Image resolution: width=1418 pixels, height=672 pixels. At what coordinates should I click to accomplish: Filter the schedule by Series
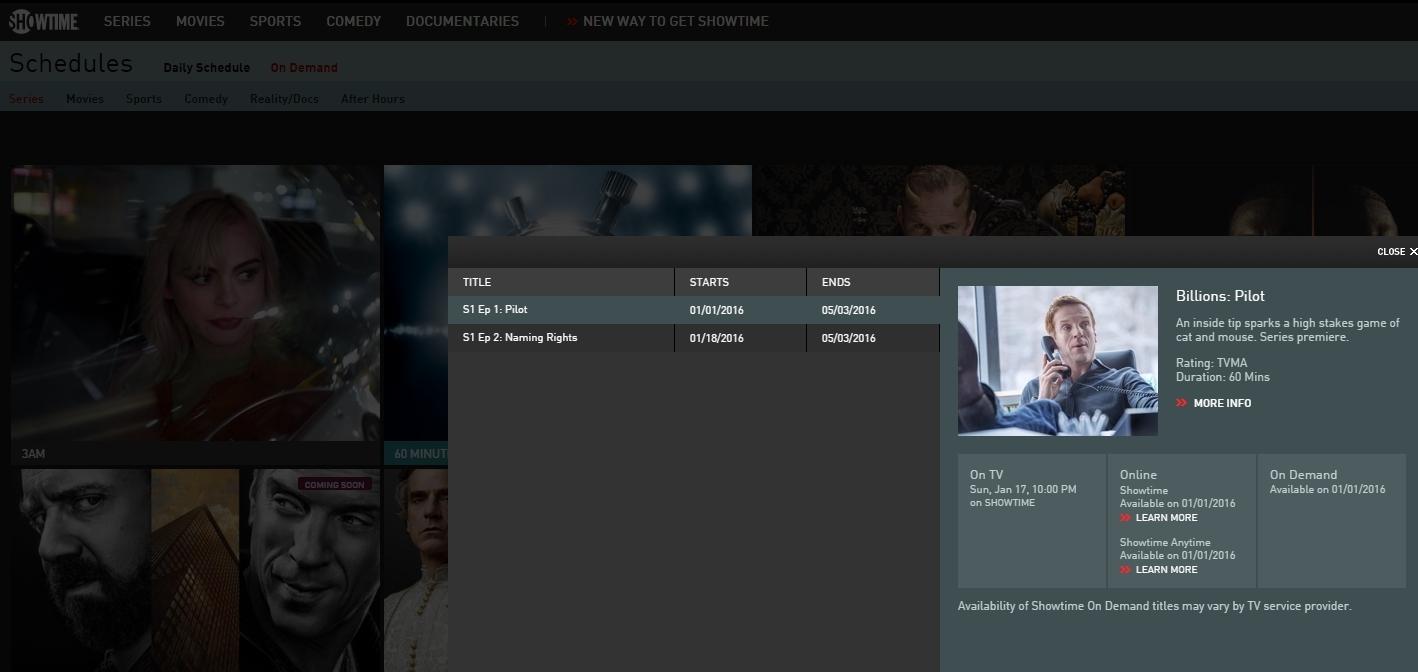(x=26, y=99)
